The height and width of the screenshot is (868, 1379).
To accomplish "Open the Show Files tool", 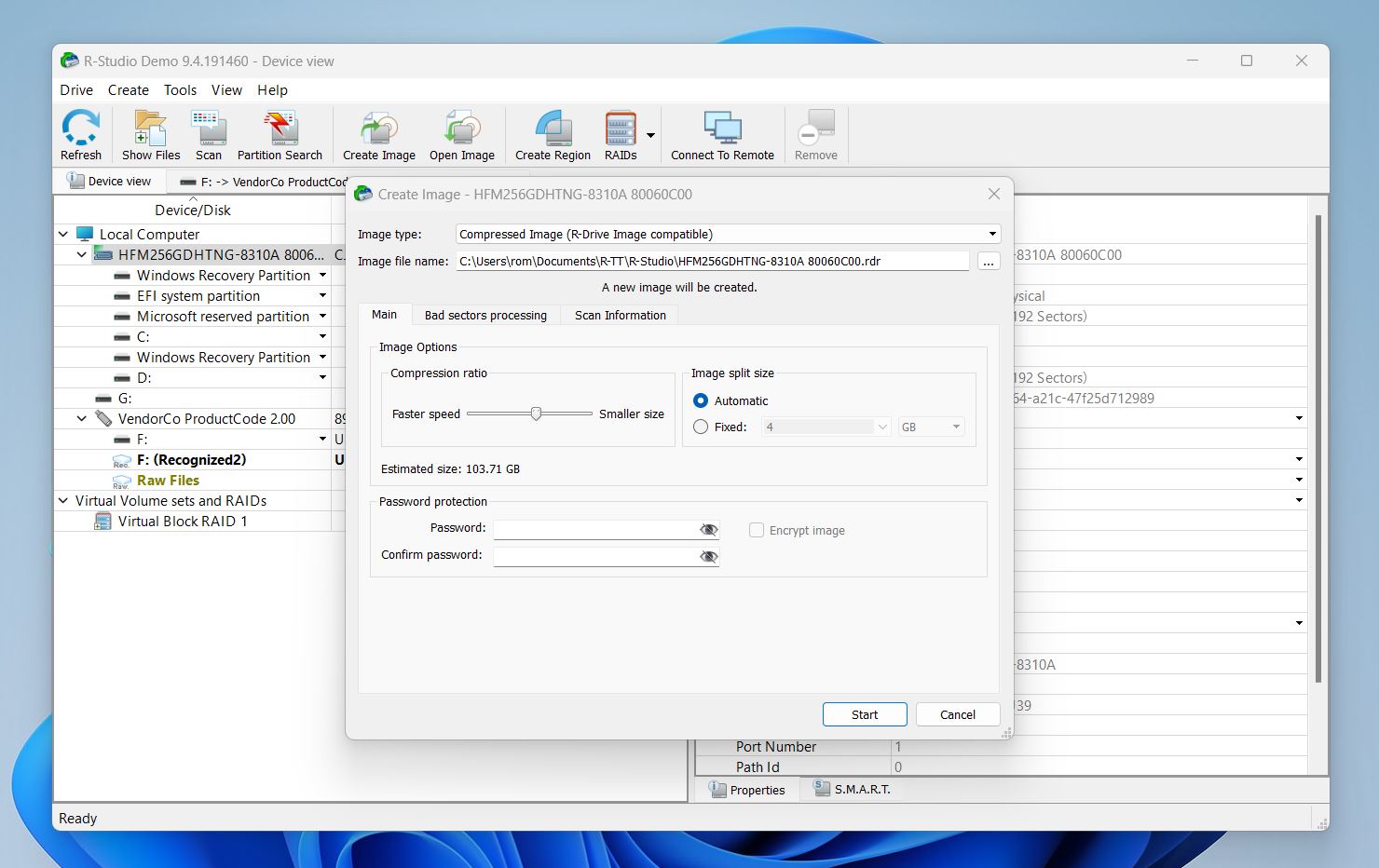I will [149, 133].
